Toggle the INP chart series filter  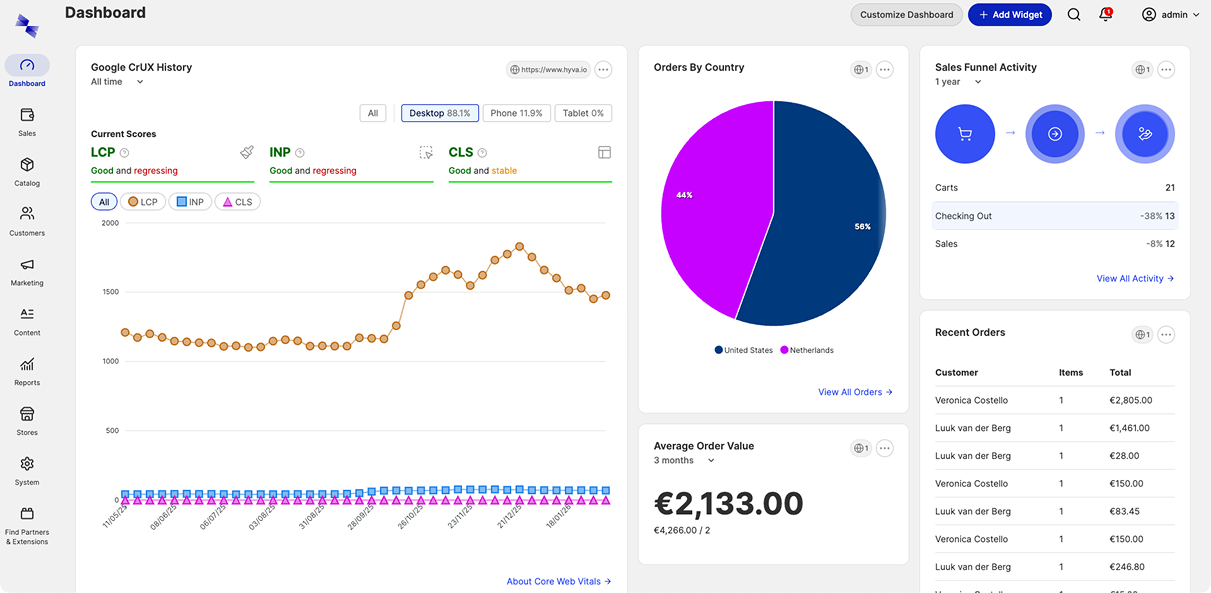tap(189, 202)
